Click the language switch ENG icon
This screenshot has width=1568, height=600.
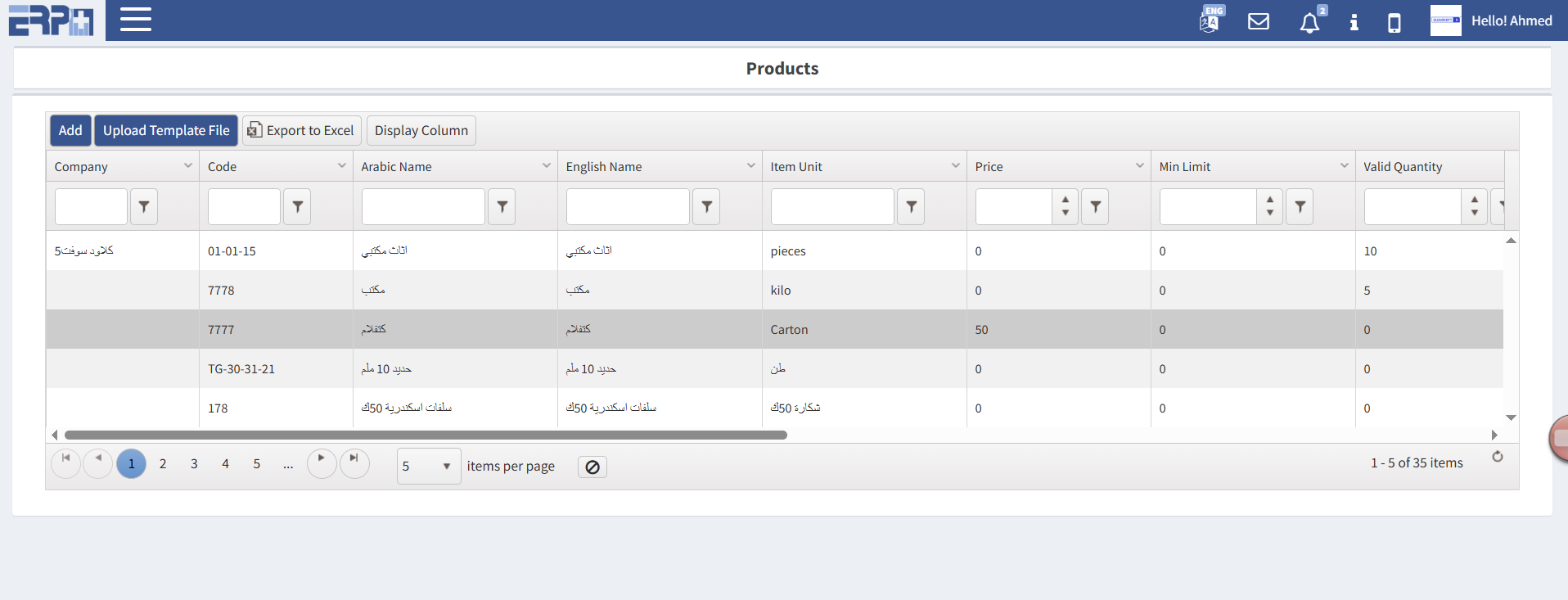1210,20
